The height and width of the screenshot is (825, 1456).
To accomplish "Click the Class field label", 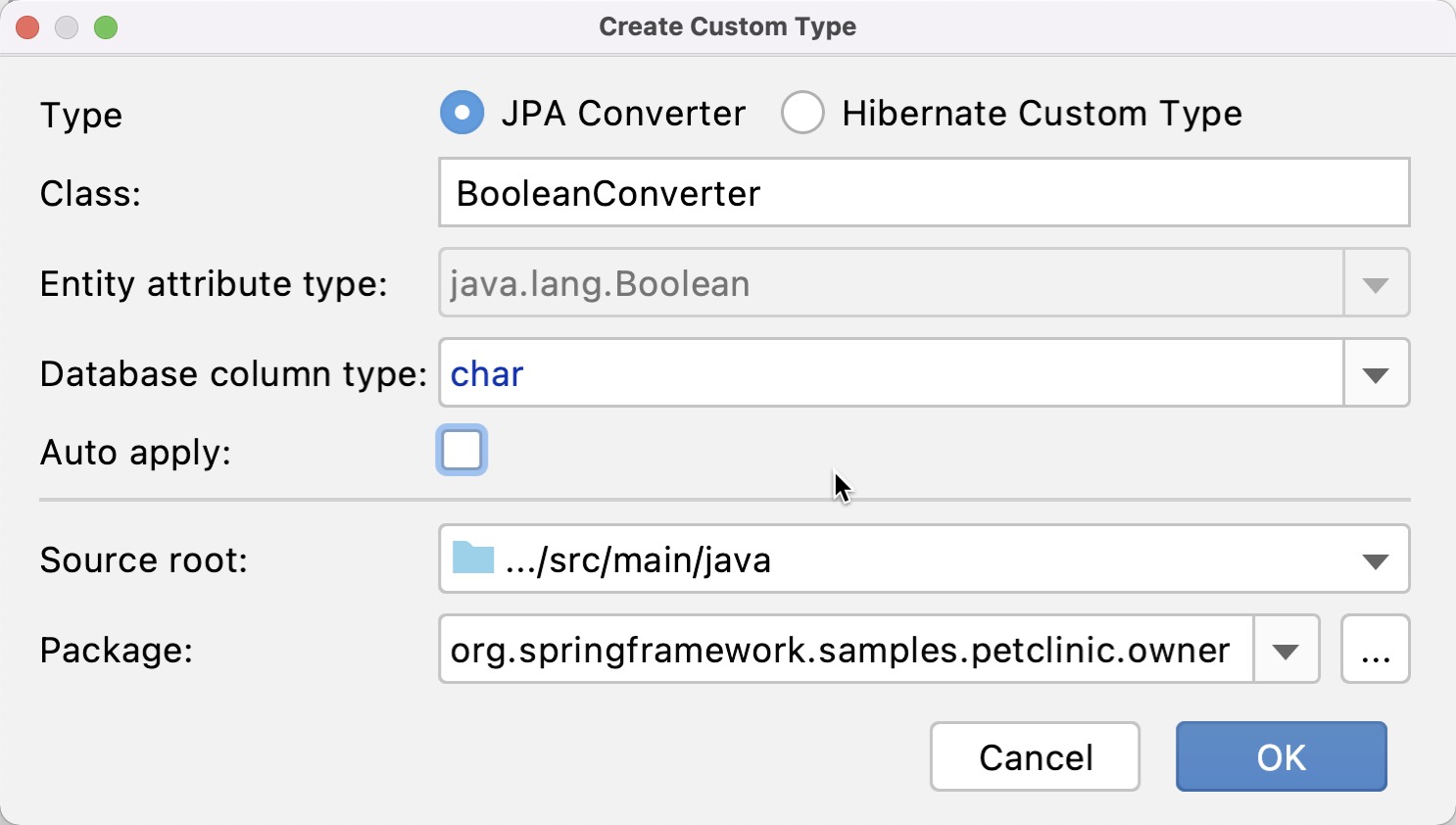I will coord(89,193).
